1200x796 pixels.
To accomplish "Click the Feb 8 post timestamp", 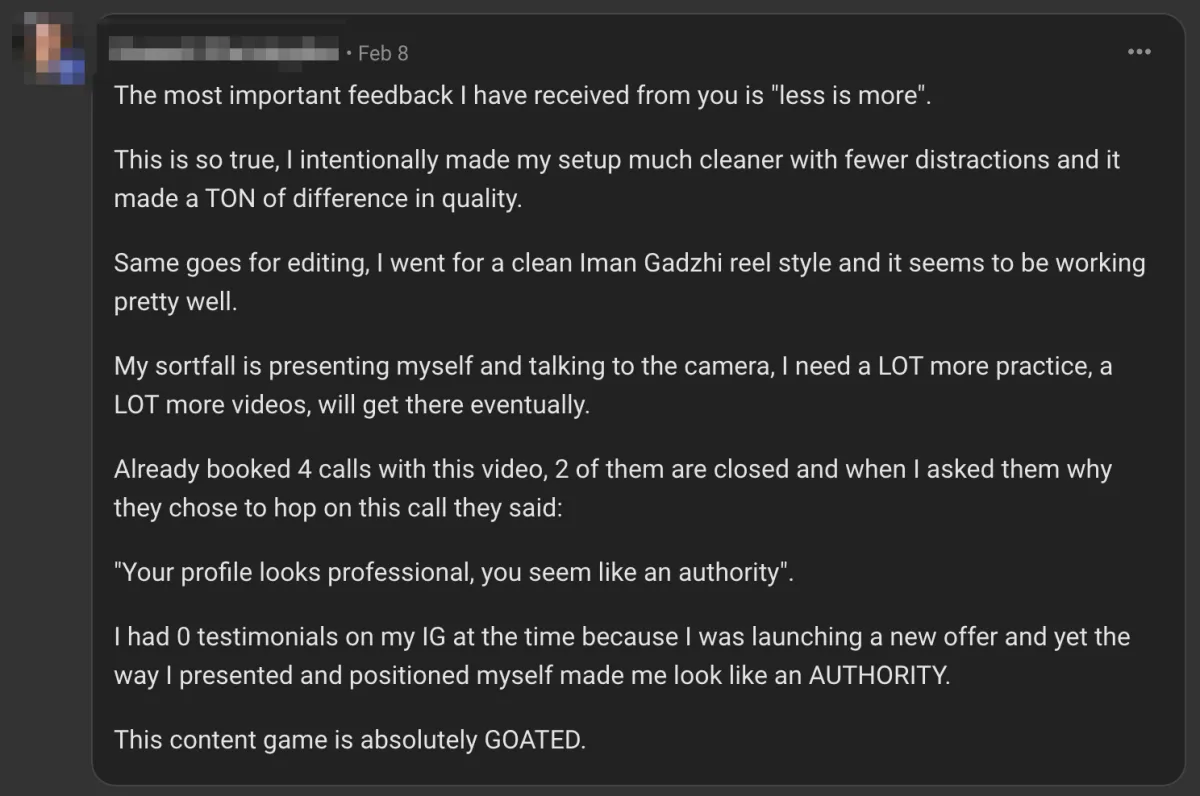I will pos(383,53).
